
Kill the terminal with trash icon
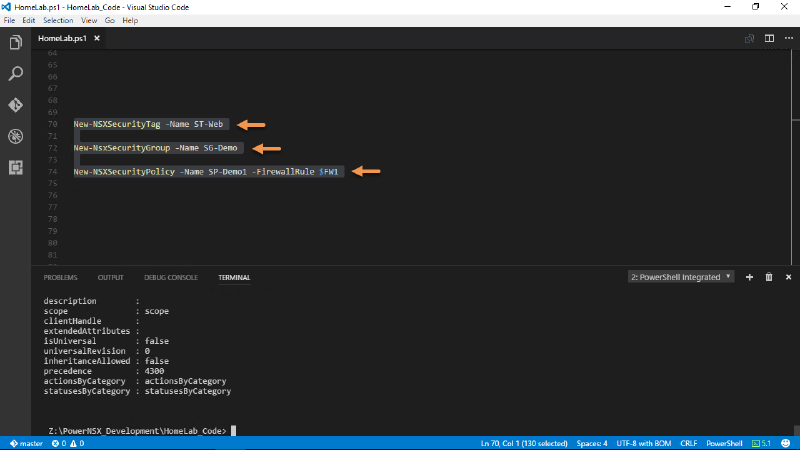pyautogui.click(x=769, y=277)
